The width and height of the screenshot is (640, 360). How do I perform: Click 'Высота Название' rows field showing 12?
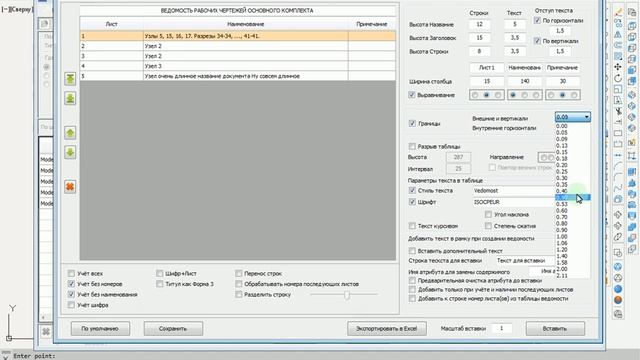(x=479, y=24)
